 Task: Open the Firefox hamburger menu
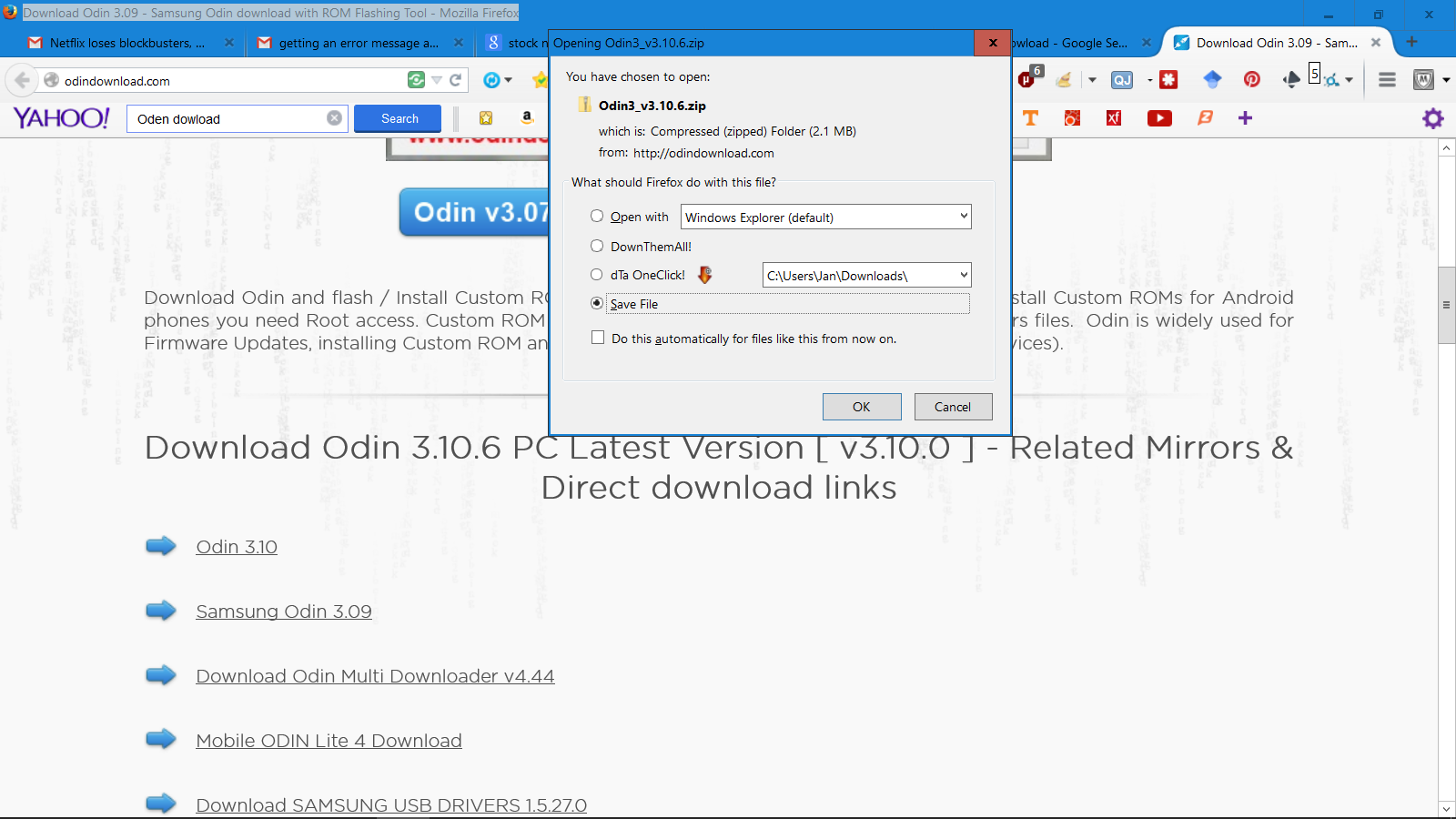coord(1387,80)
